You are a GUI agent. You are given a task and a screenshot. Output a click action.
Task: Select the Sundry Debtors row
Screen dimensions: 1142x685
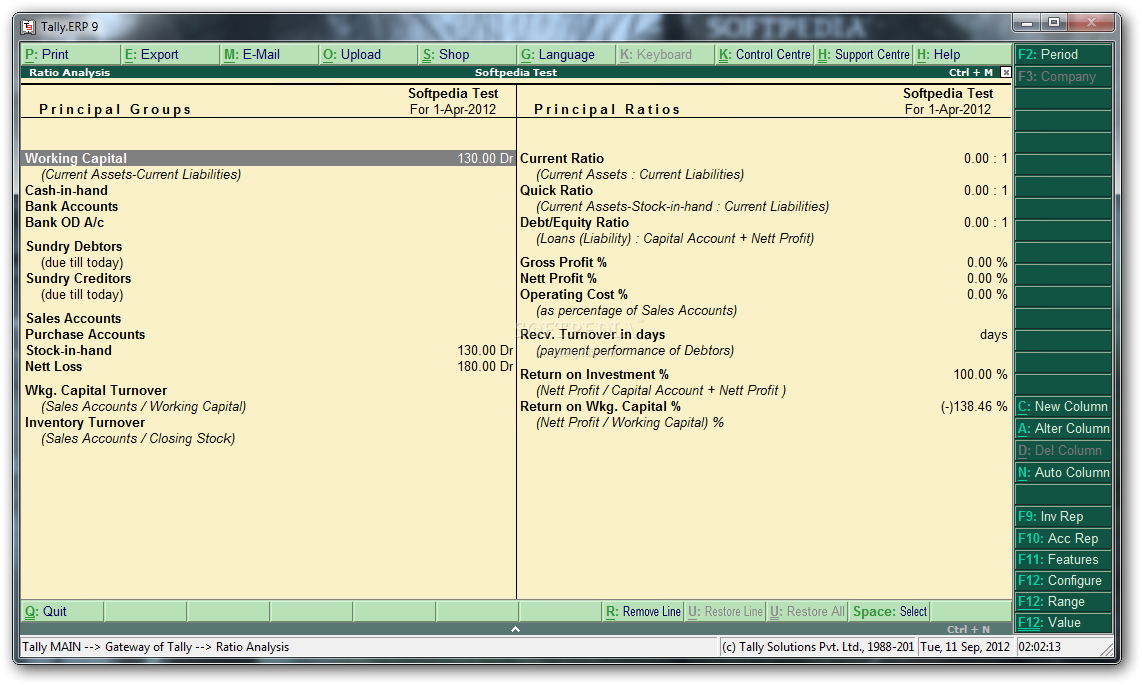coord(269,247)
